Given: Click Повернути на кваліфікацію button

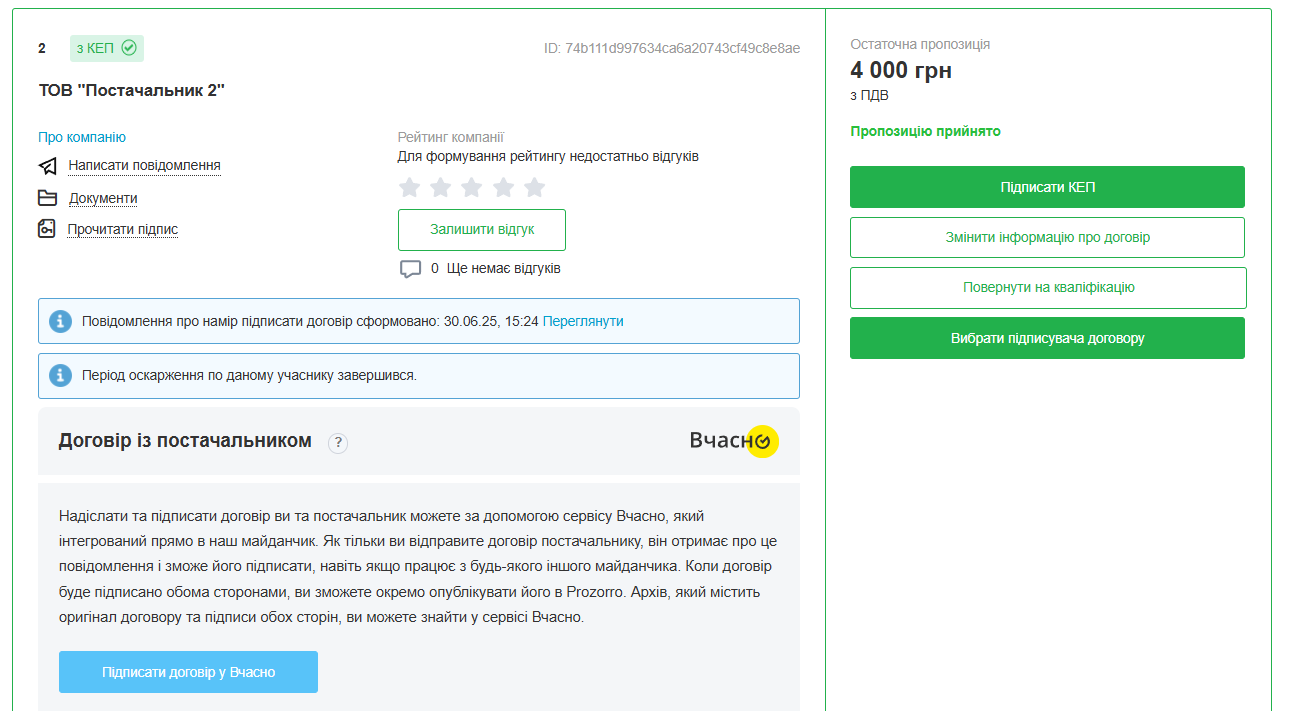Looking at the screenshot, I should [1048, 287].
